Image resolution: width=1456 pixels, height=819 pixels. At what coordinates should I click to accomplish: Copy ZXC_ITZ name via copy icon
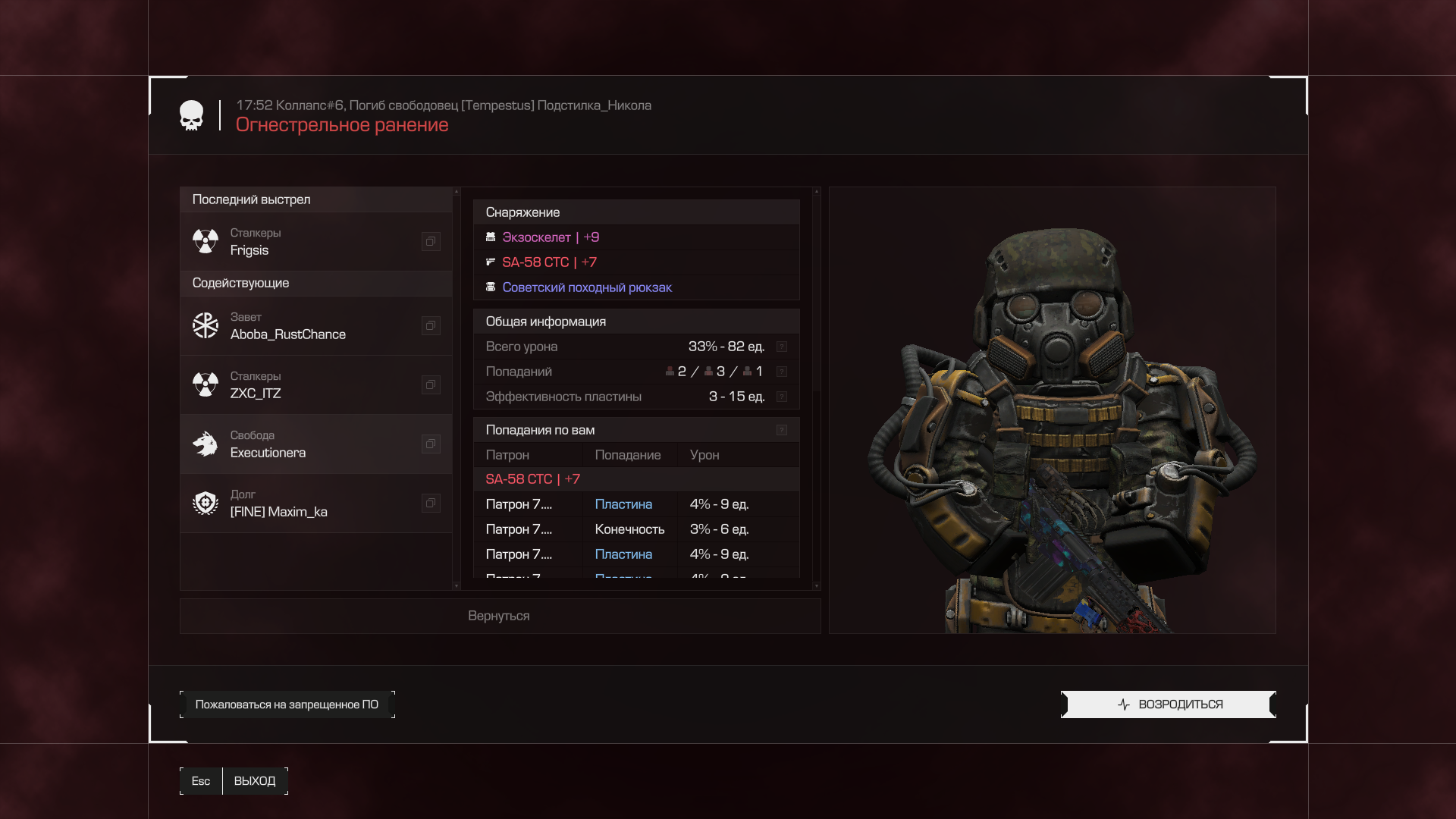[431, 384]
